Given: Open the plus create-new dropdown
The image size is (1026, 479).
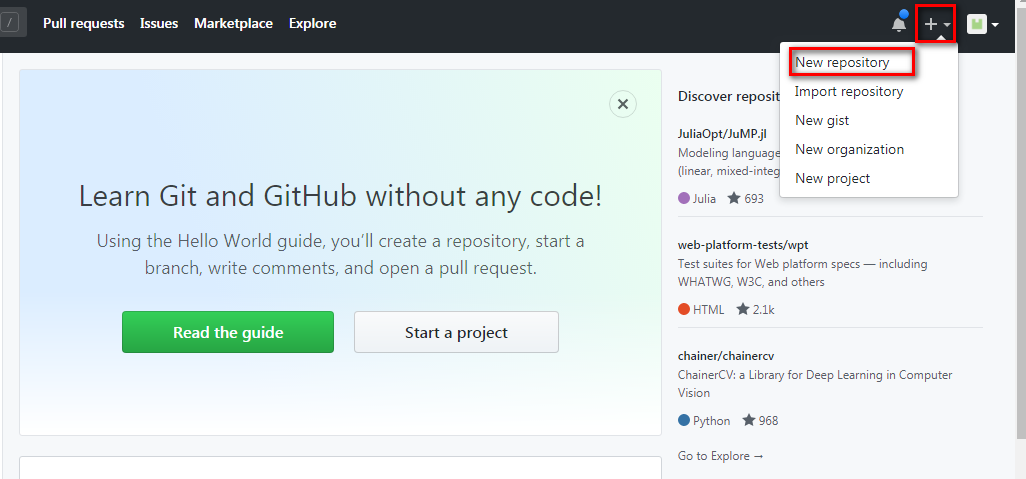Looking at the screenshot, I should coord(936,24).
